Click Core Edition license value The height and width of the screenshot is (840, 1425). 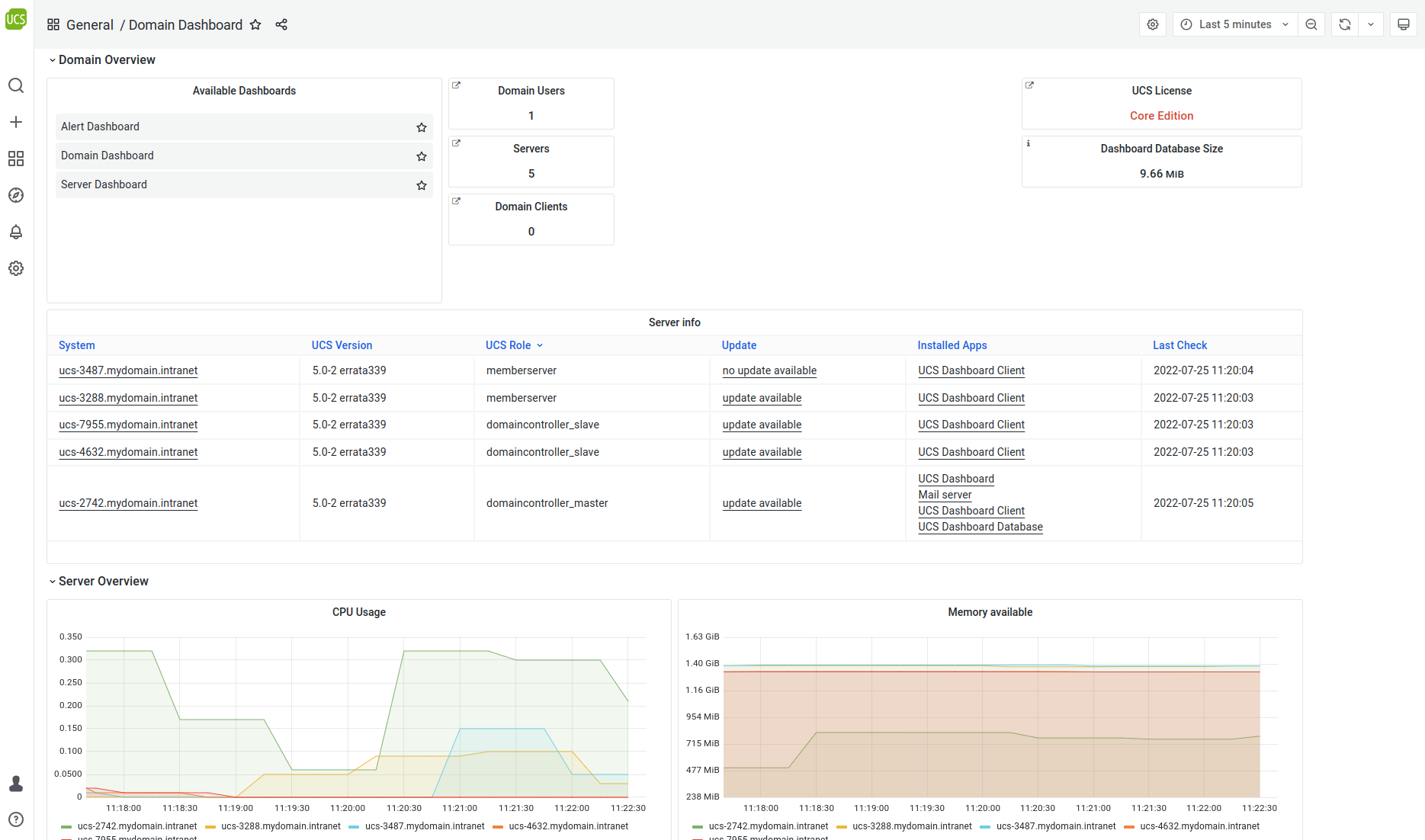(x=1161, y=116)
